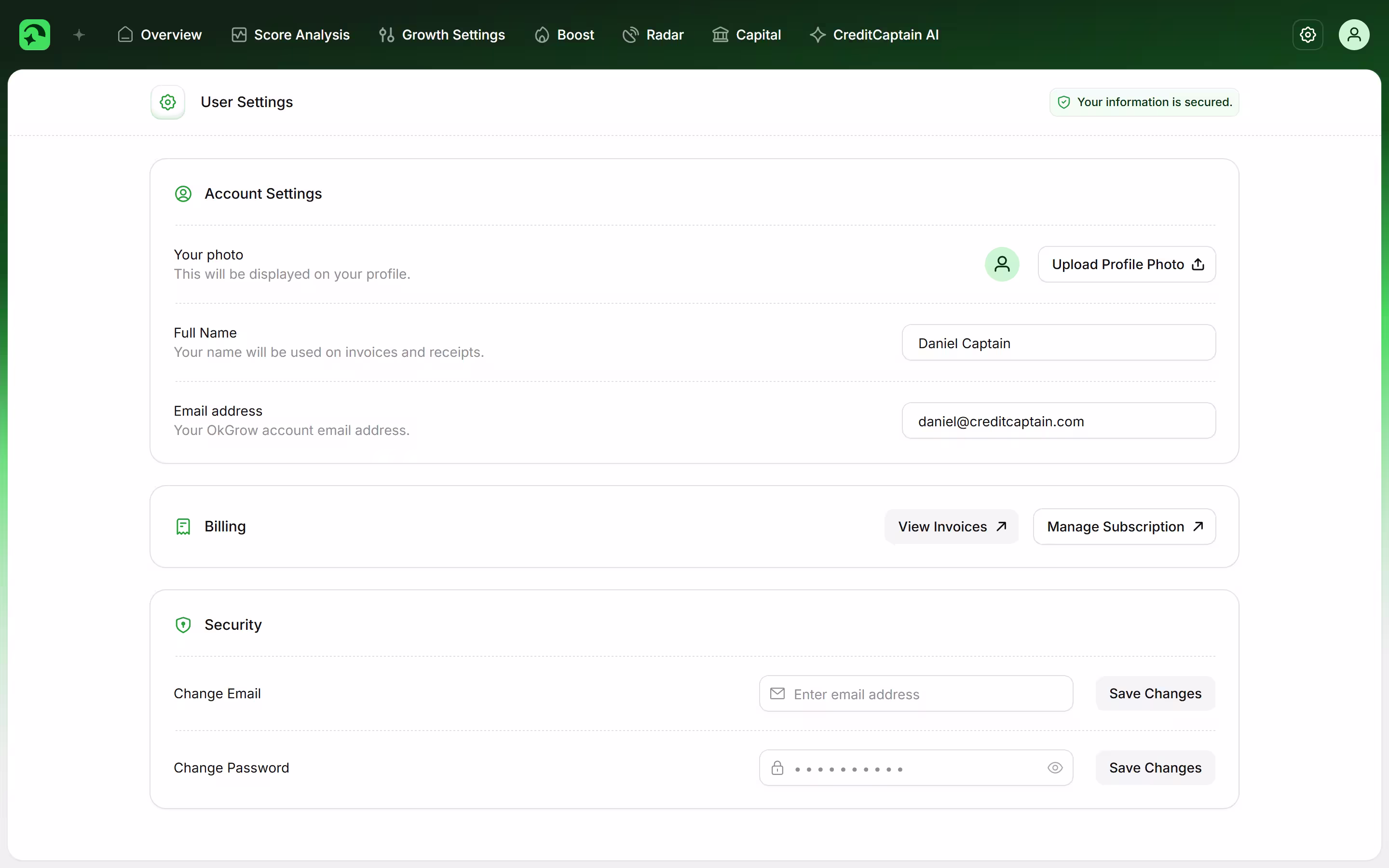Click the Radar satellite icon
1389x868 pixels.
(x=630, y=35)
